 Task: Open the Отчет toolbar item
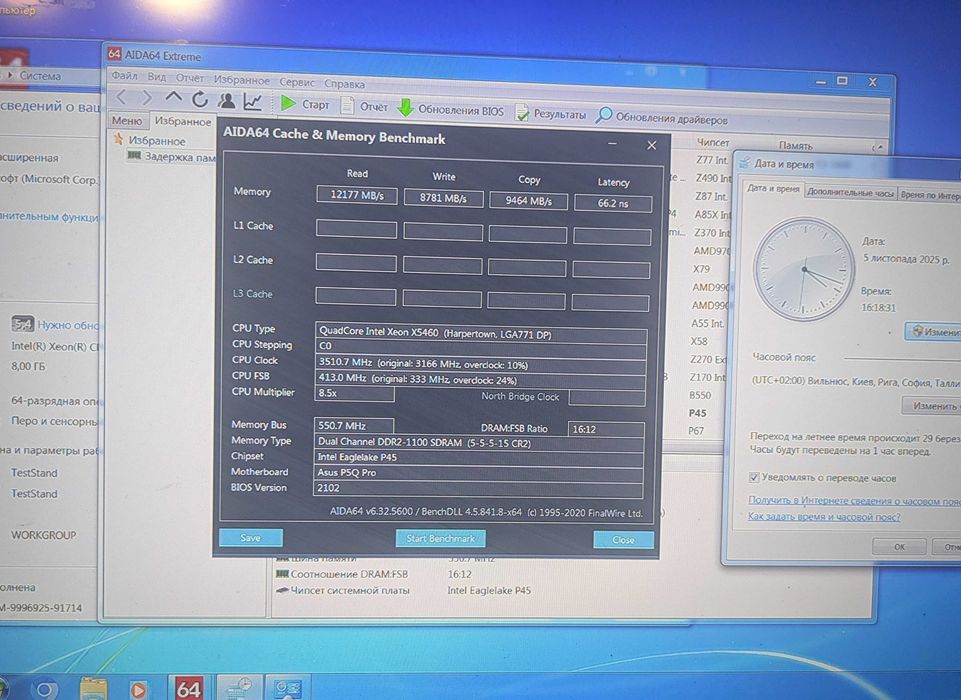pos(364,106)
